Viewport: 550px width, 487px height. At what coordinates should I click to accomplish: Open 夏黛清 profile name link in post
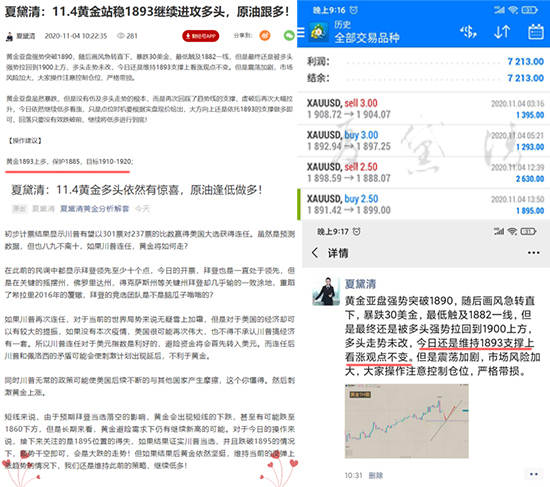click(x=360, y=283)
